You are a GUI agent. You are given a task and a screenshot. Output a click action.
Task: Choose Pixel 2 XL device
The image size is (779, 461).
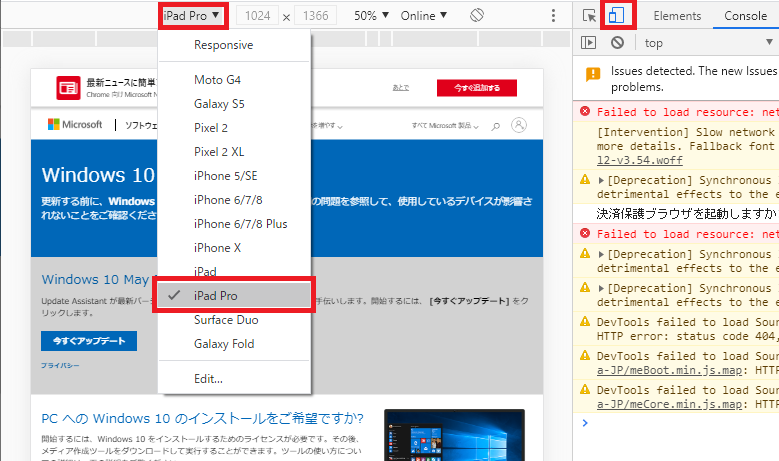click(234, 152)
